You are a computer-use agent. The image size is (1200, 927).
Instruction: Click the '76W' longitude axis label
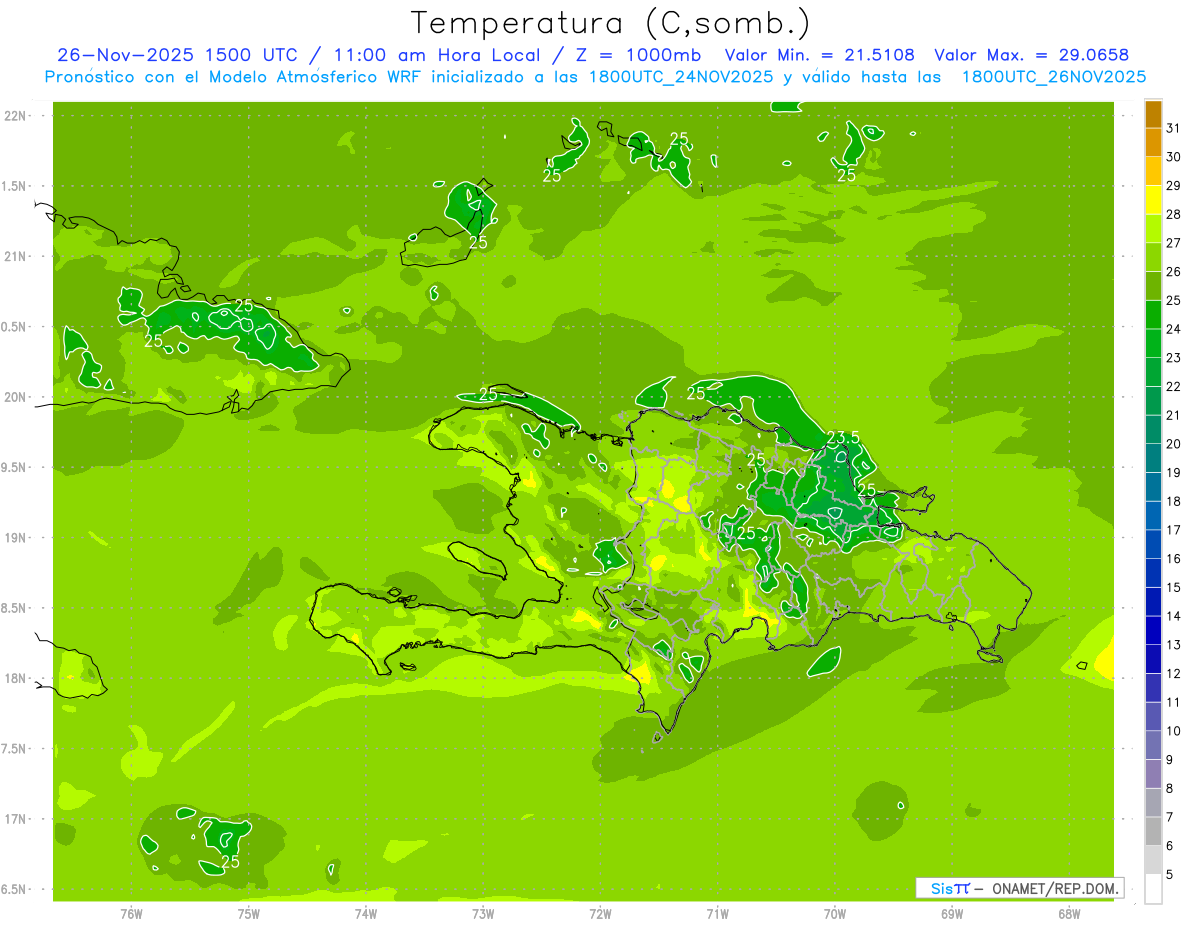click(x=131, y=913)
